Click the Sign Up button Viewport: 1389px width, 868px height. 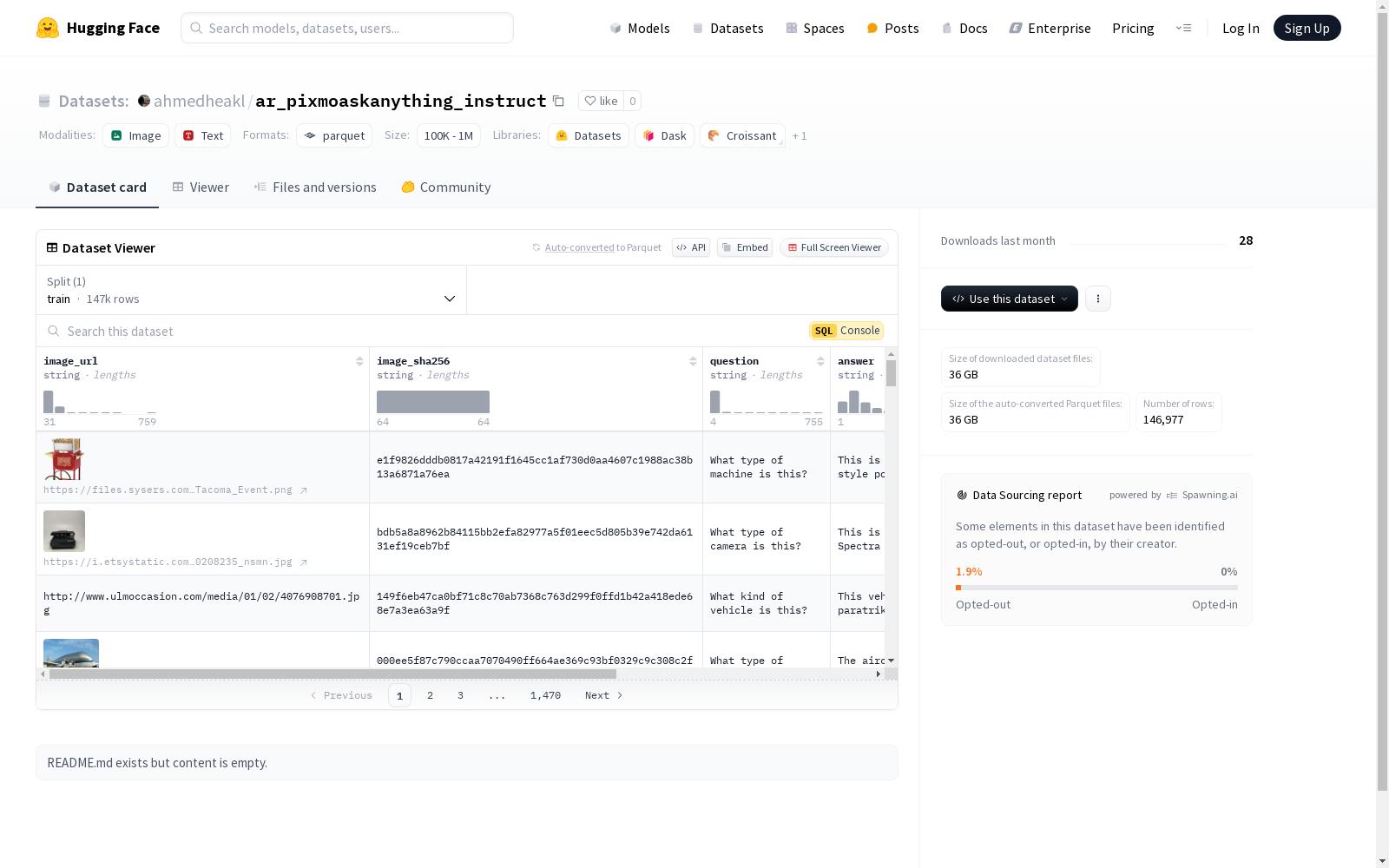point(1307,28)
